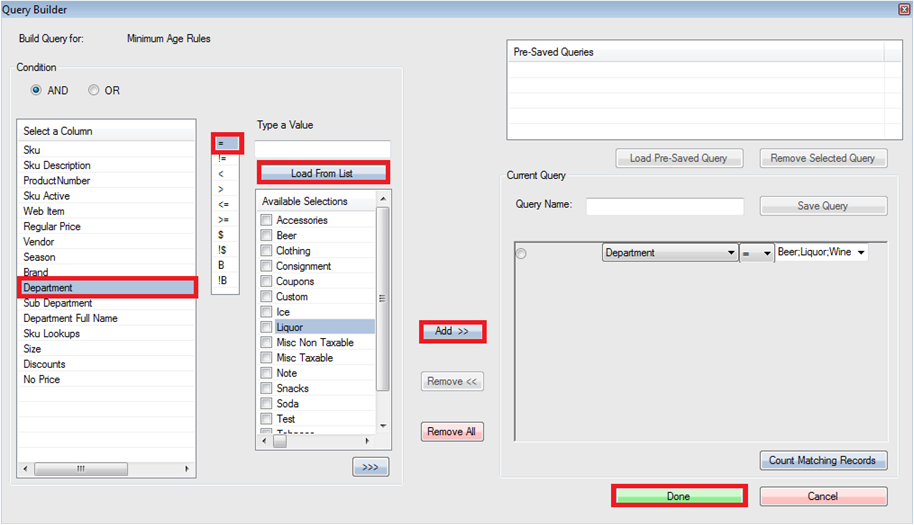Expand the Beer;Liquor;Wine value dropdown

point(861,253)
